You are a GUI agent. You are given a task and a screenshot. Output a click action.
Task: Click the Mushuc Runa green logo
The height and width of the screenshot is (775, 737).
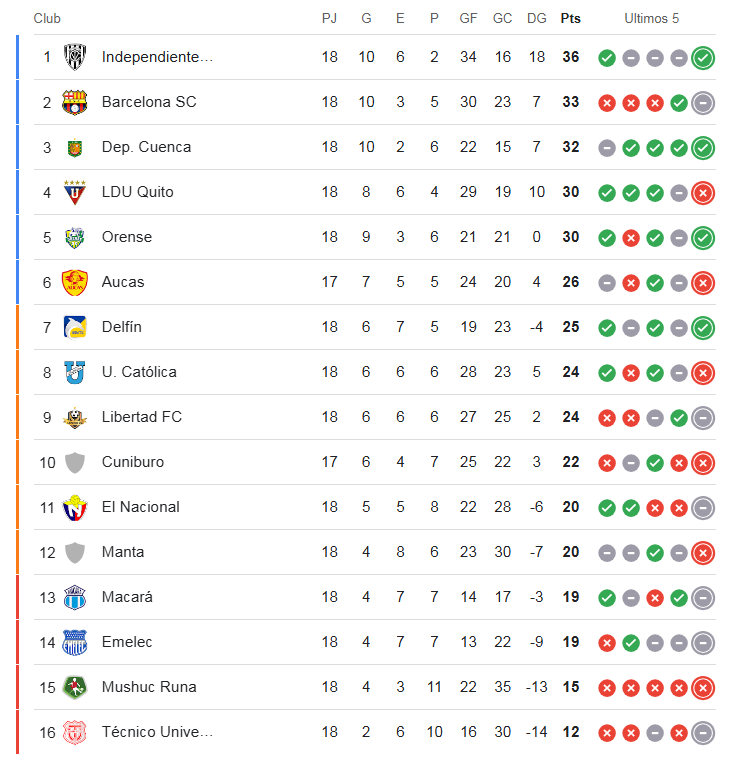[x=75, y=687]
